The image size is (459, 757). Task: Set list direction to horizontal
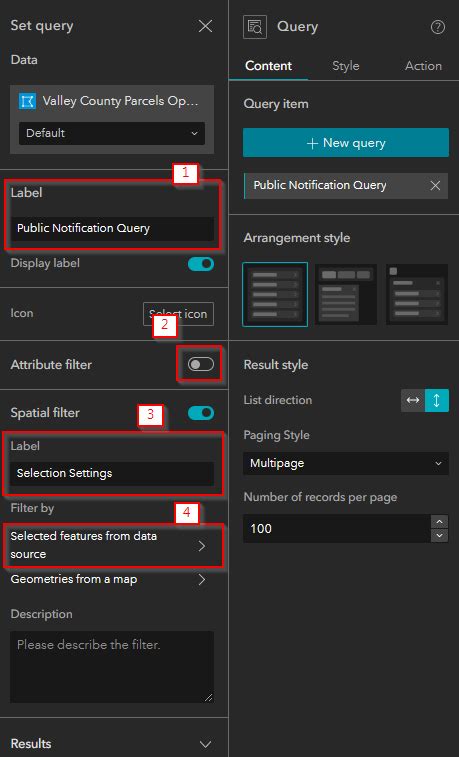point(413,400)
